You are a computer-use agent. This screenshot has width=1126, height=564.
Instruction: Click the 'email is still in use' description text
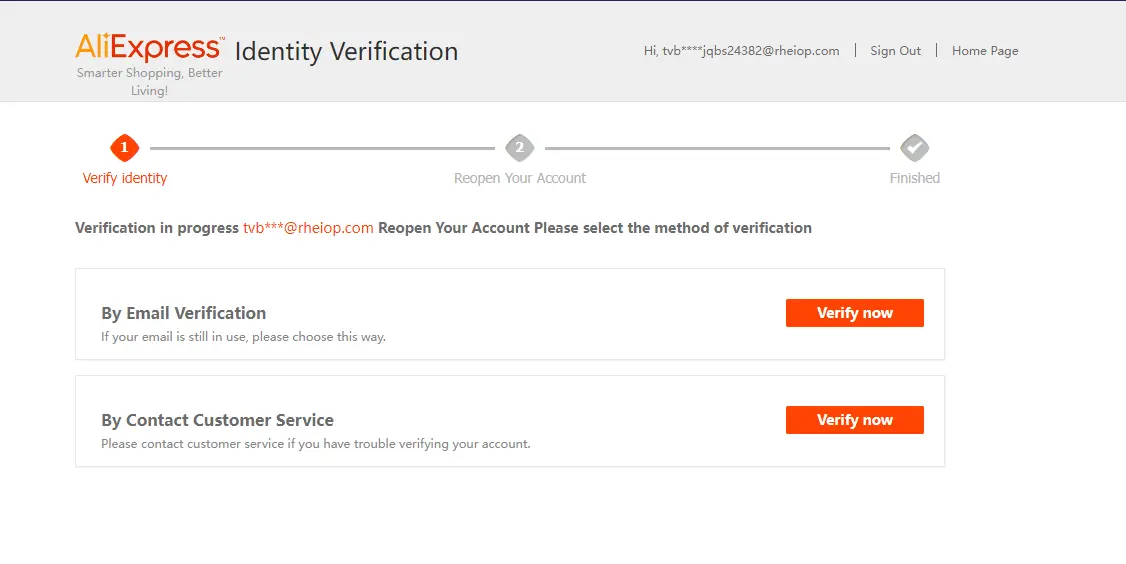[x=243, y=337]
